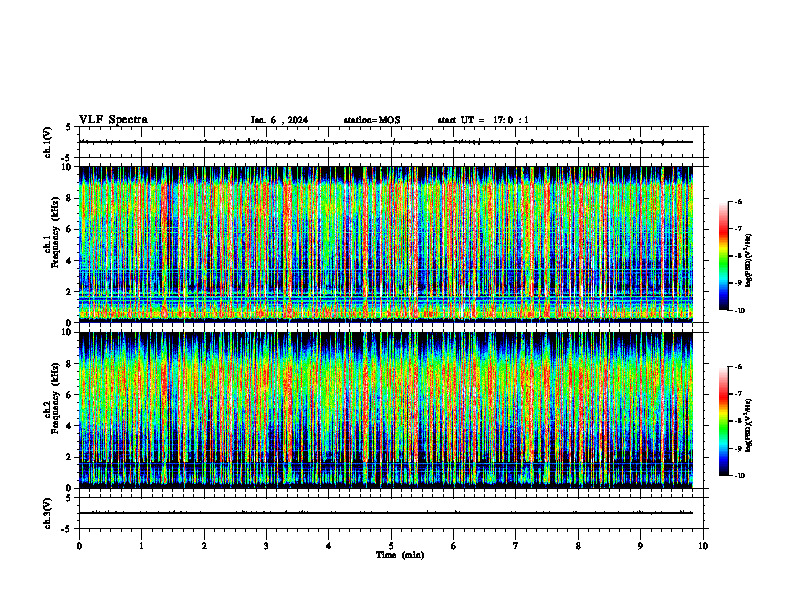This screenshot has height=612, width=792.
Task: Click the ch.1 voltage waveform trace
Action: click(386, 142)
